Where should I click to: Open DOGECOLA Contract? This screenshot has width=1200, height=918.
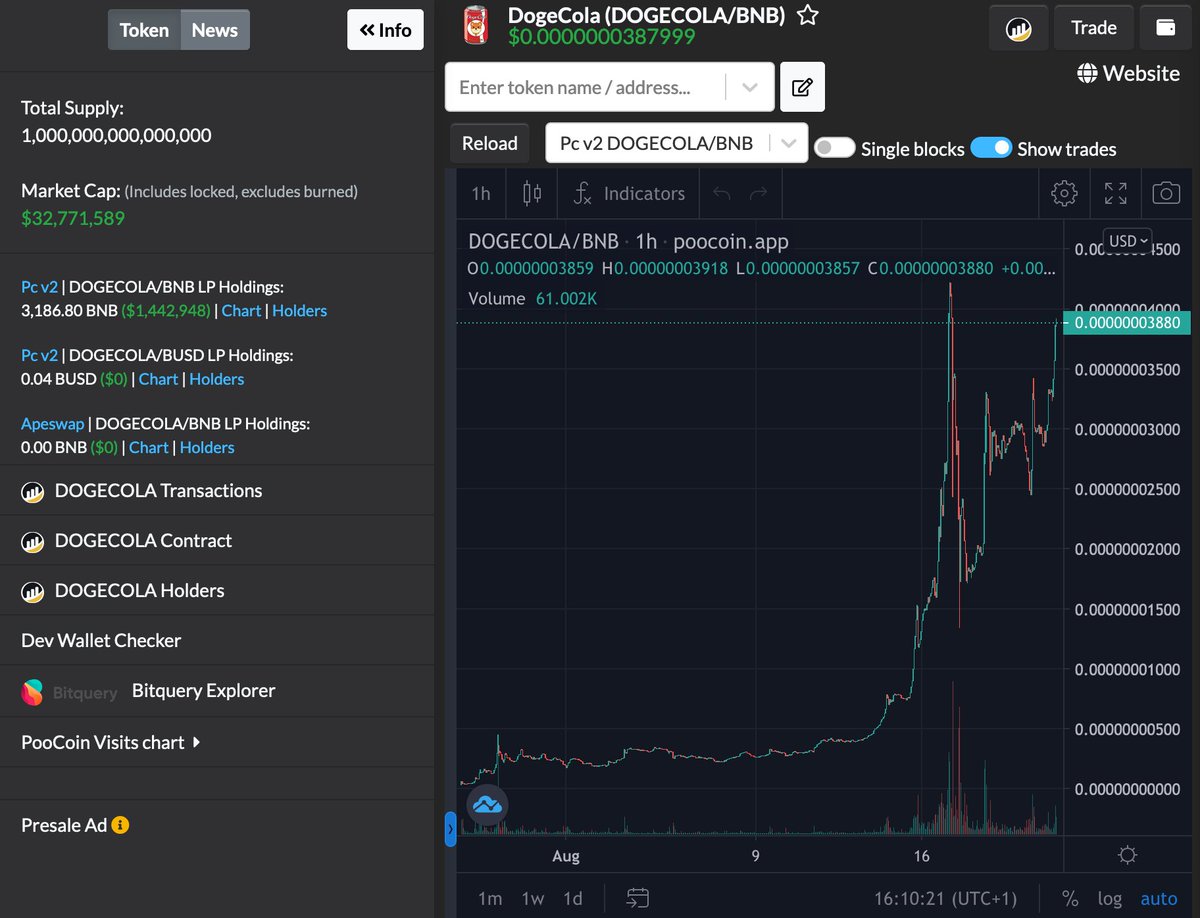[143, 541]
